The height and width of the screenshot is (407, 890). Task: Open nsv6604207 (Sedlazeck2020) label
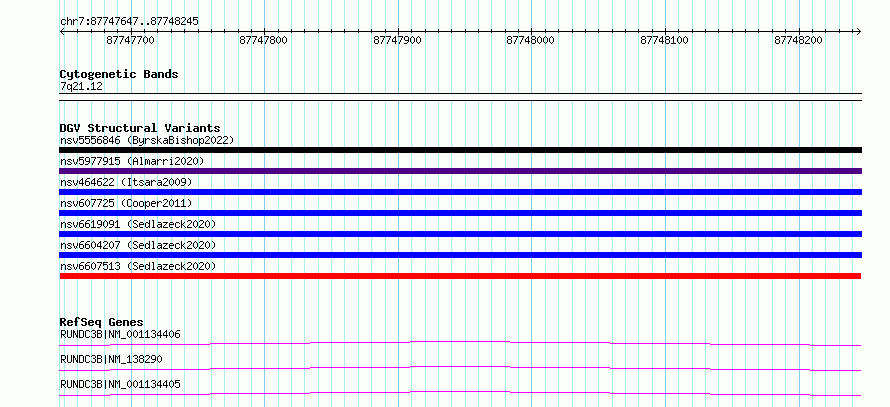[x=138, y=245]
